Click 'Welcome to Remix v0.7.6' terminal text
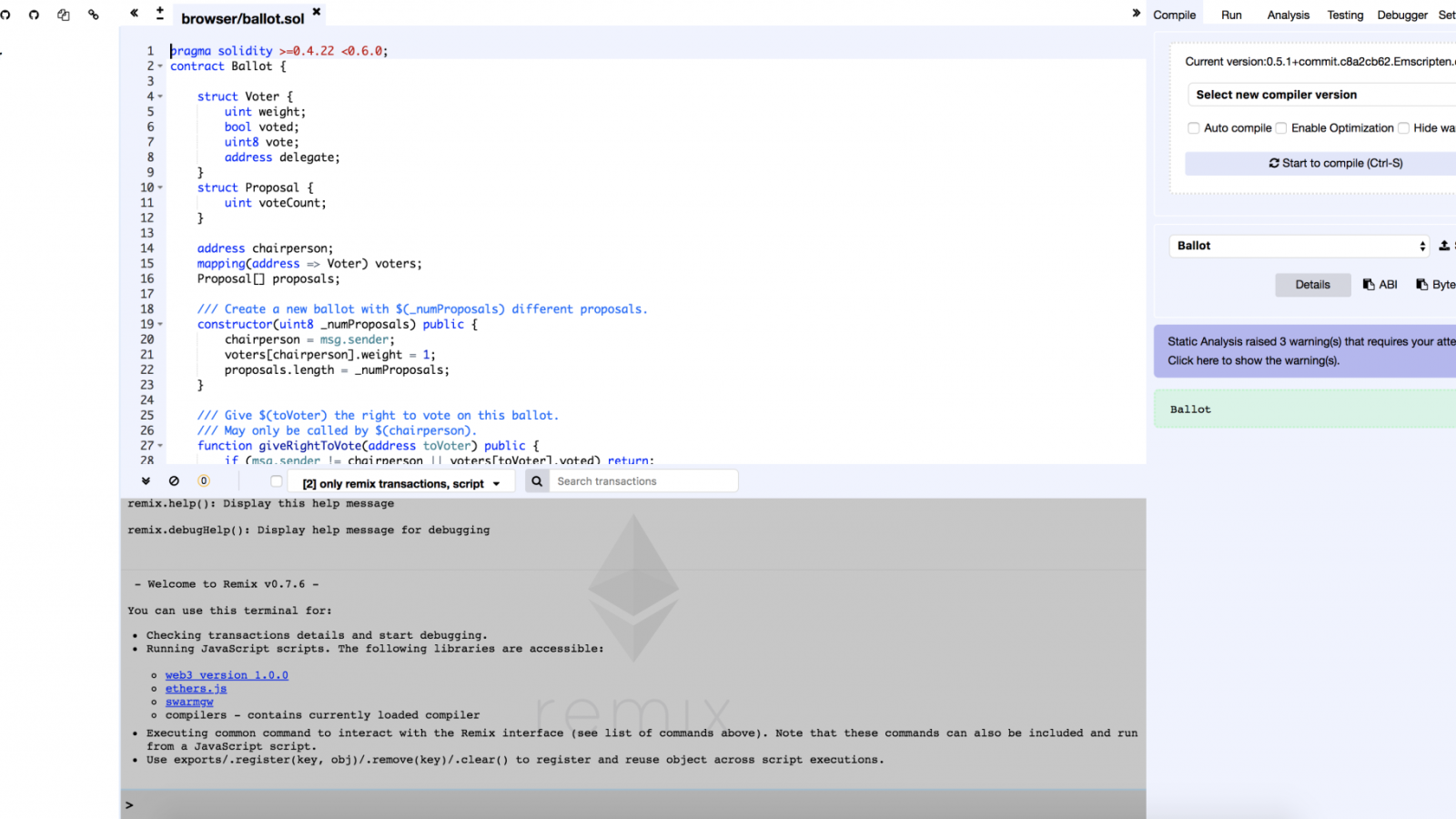Image resolution: width=1456 pixels, height=819 pixels. 227,584
